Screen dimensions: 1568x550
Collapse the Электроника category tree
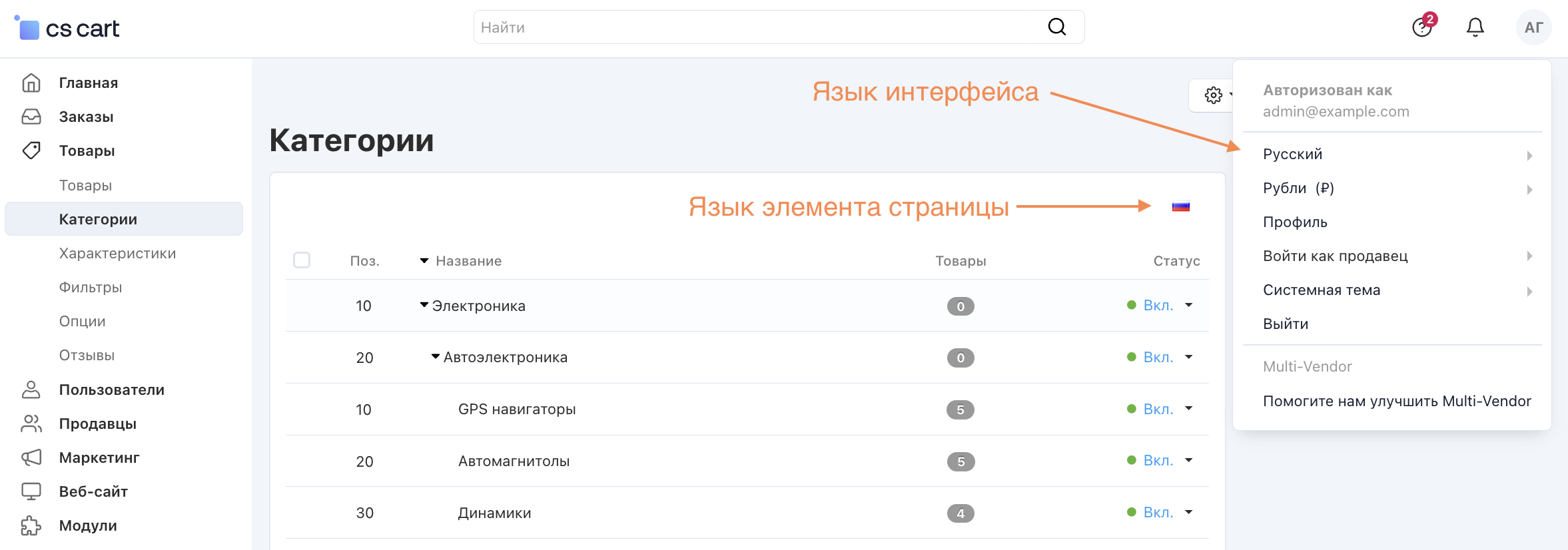click(424, 305)
